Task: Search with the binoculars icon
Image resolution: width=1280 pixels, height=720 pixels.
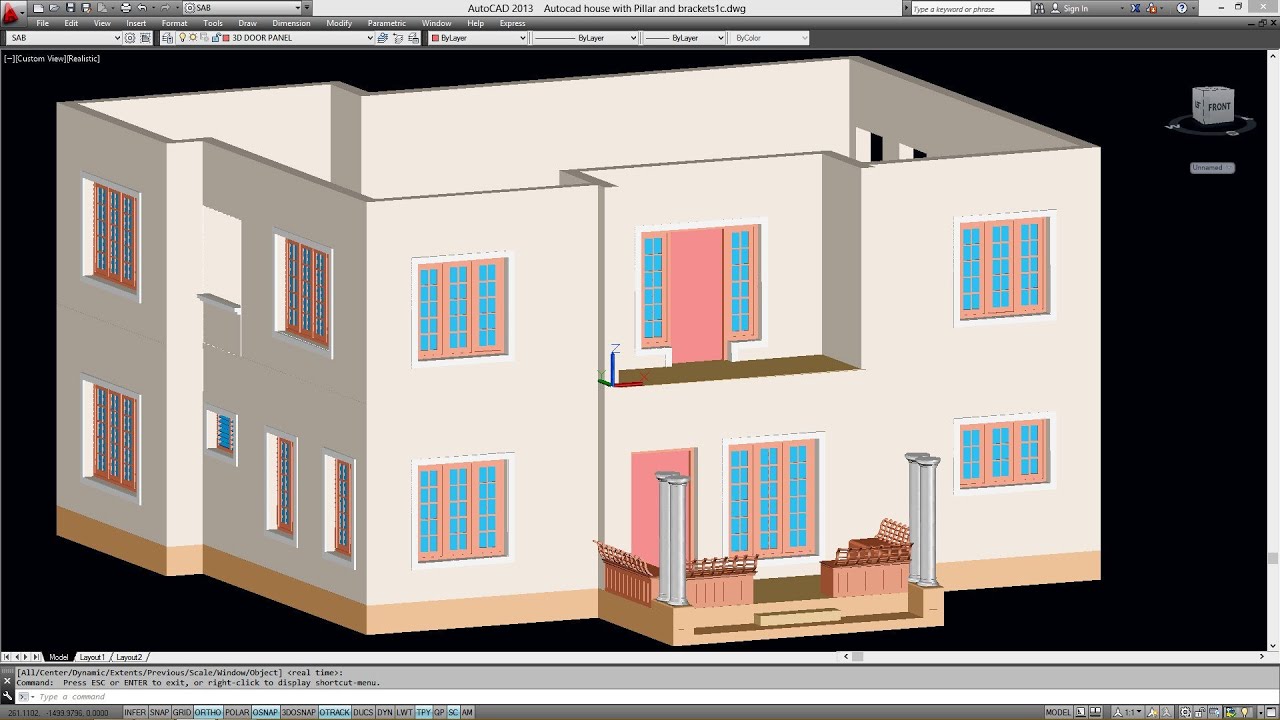Action: pos(1040,8)
